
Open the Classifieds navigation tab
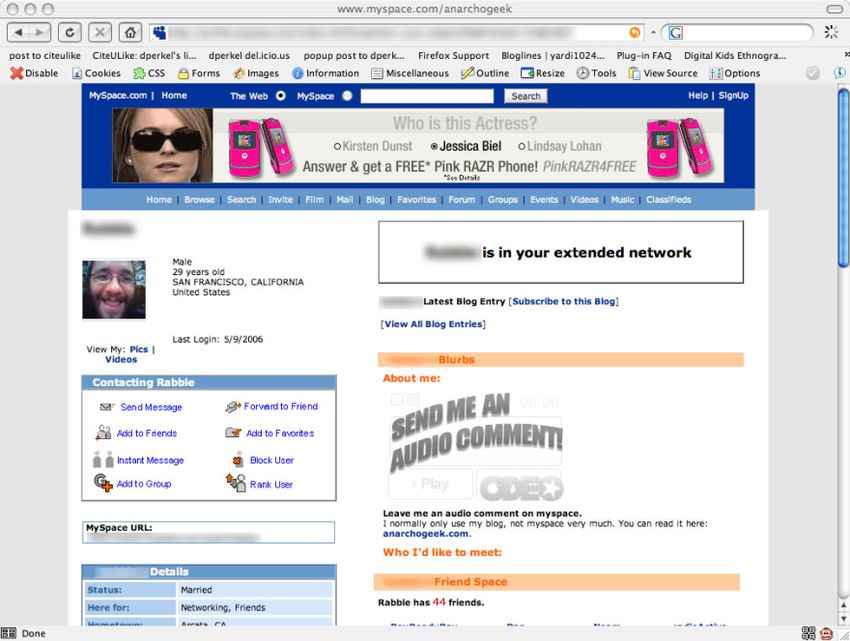[x=668, y=200]
